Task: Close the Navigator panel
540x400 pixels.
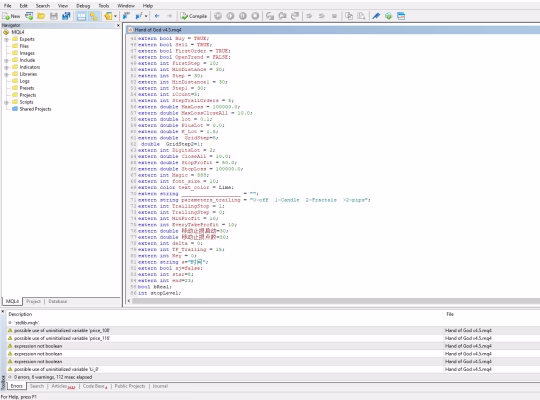Action: click(118, 25)
